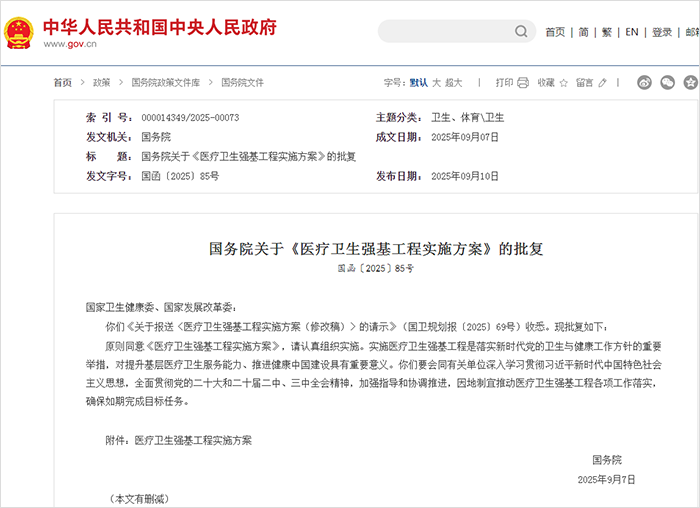The image size is (700, 508).
Task: Click the site title 中华人民共和国中央人民政府
Action: (x=160, y=27)
